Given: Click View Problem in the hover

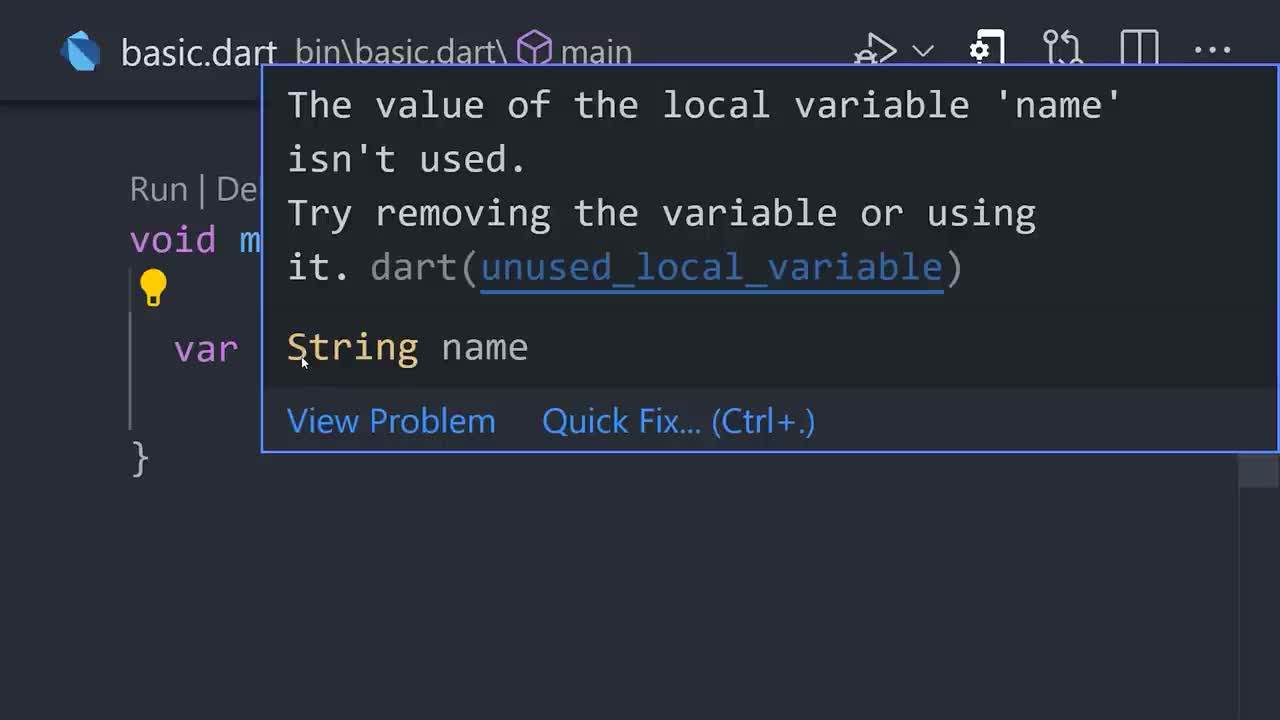Looking at the screenshot, I should (x=391, y=421).
